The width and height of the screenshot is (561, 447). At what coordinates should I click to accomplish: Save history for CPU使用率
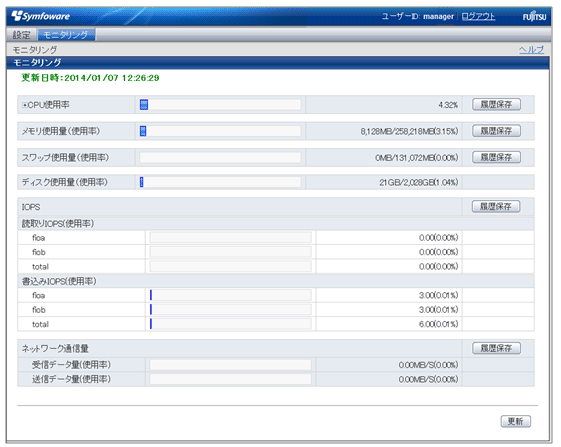tap(496, 105)
